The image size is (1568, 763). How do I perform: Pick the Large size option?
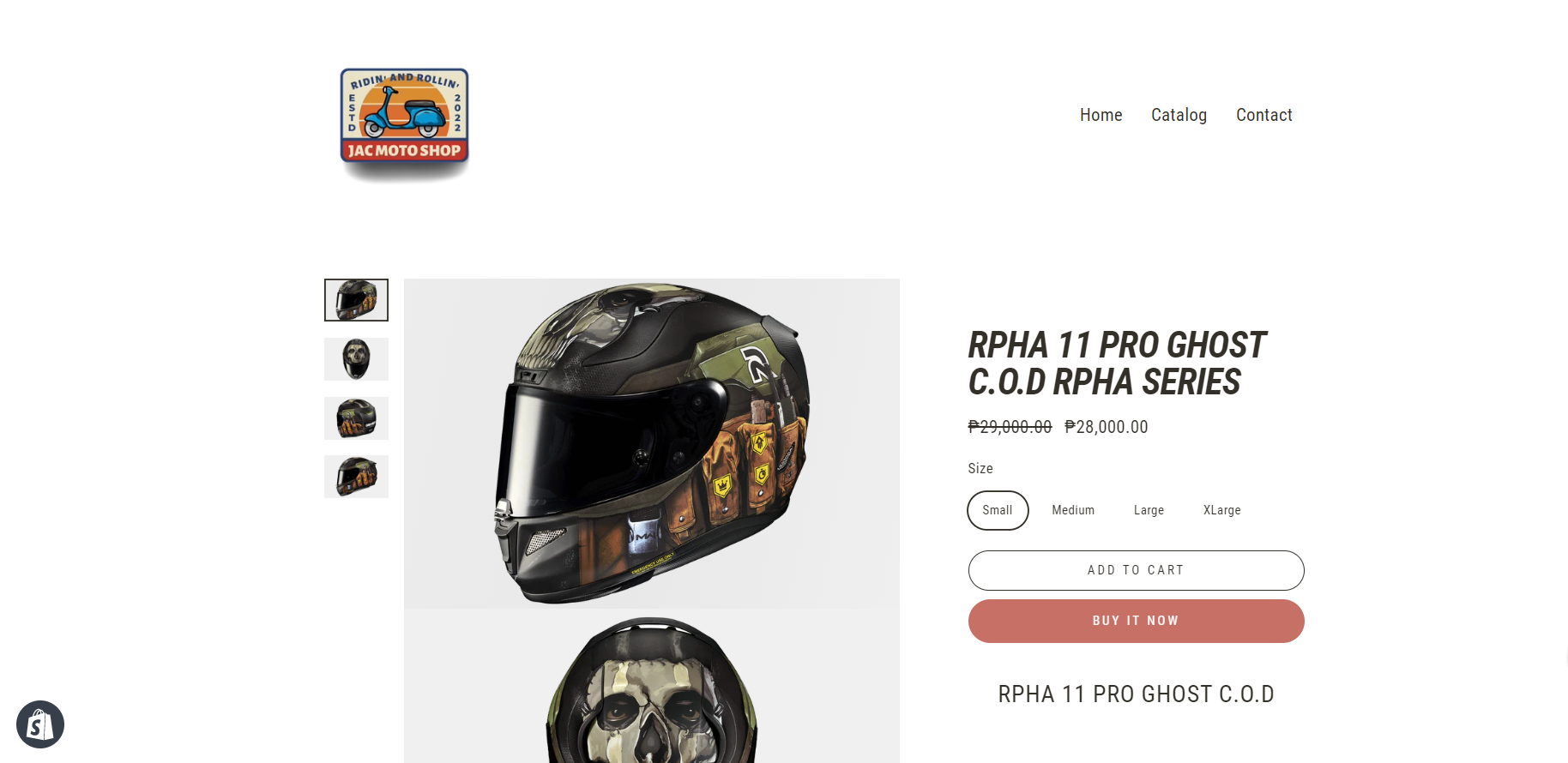1149,510
